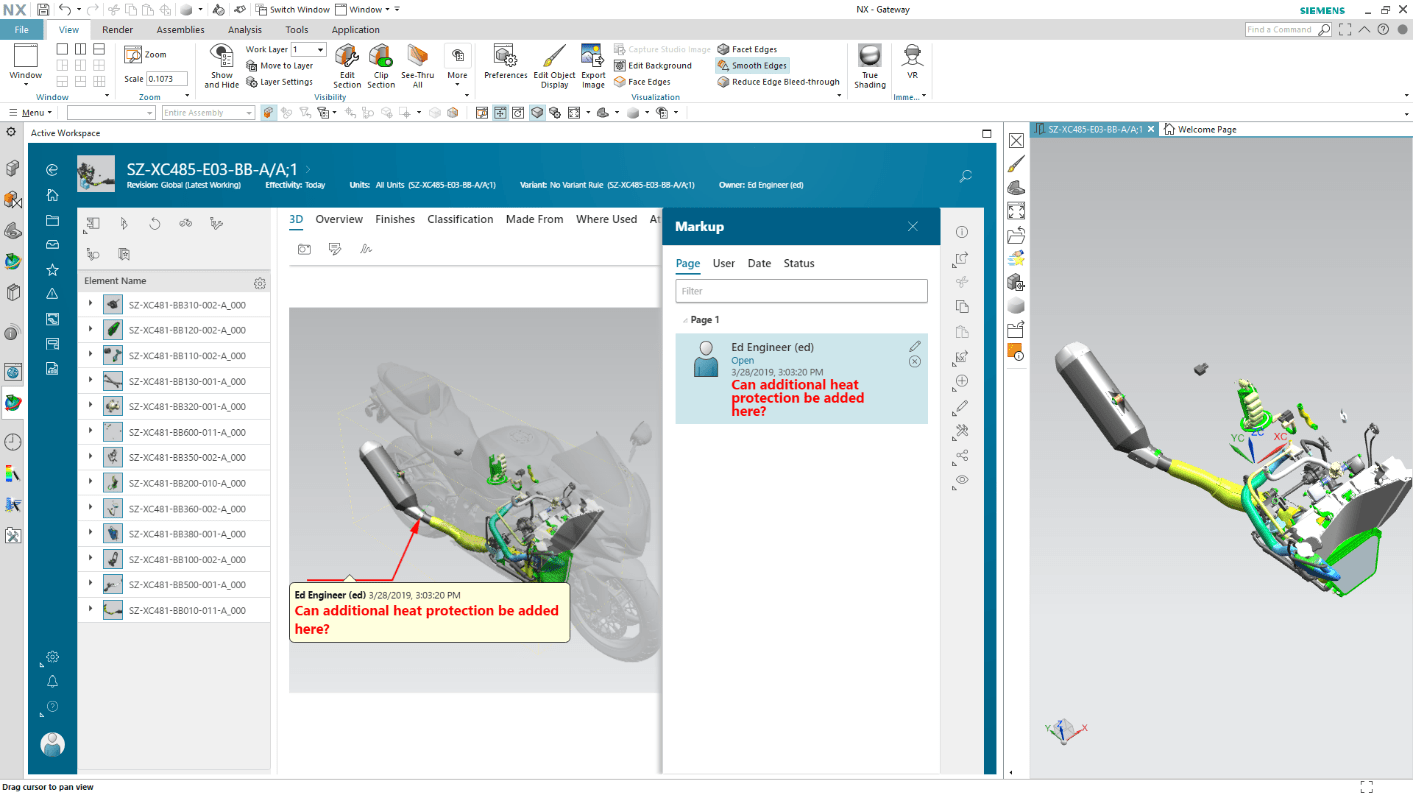Switch to the Assemblies ribbon tab
Viewport: 1413px width, 795px height.
(180, 30)
